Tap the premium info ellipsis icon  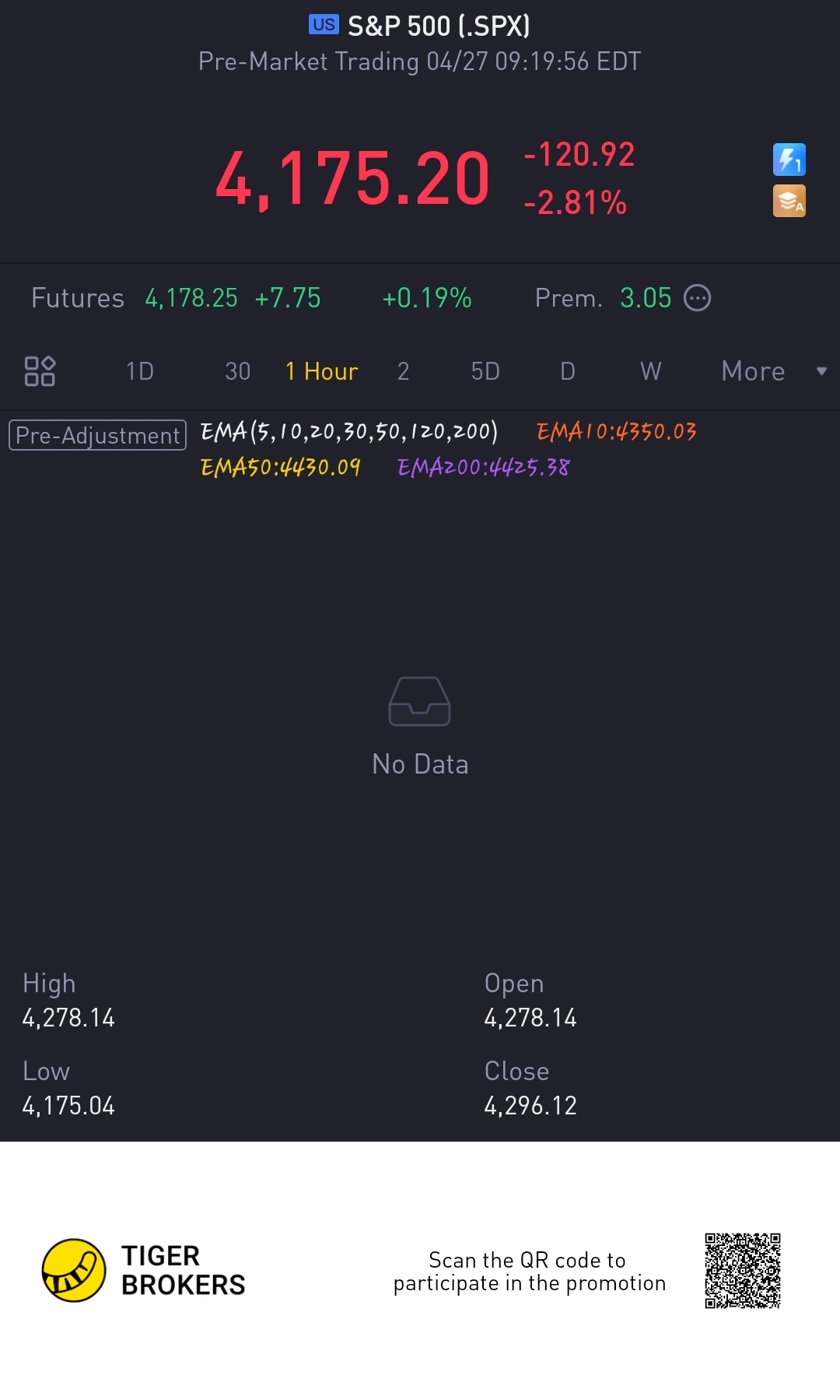[x=697, y=298]
